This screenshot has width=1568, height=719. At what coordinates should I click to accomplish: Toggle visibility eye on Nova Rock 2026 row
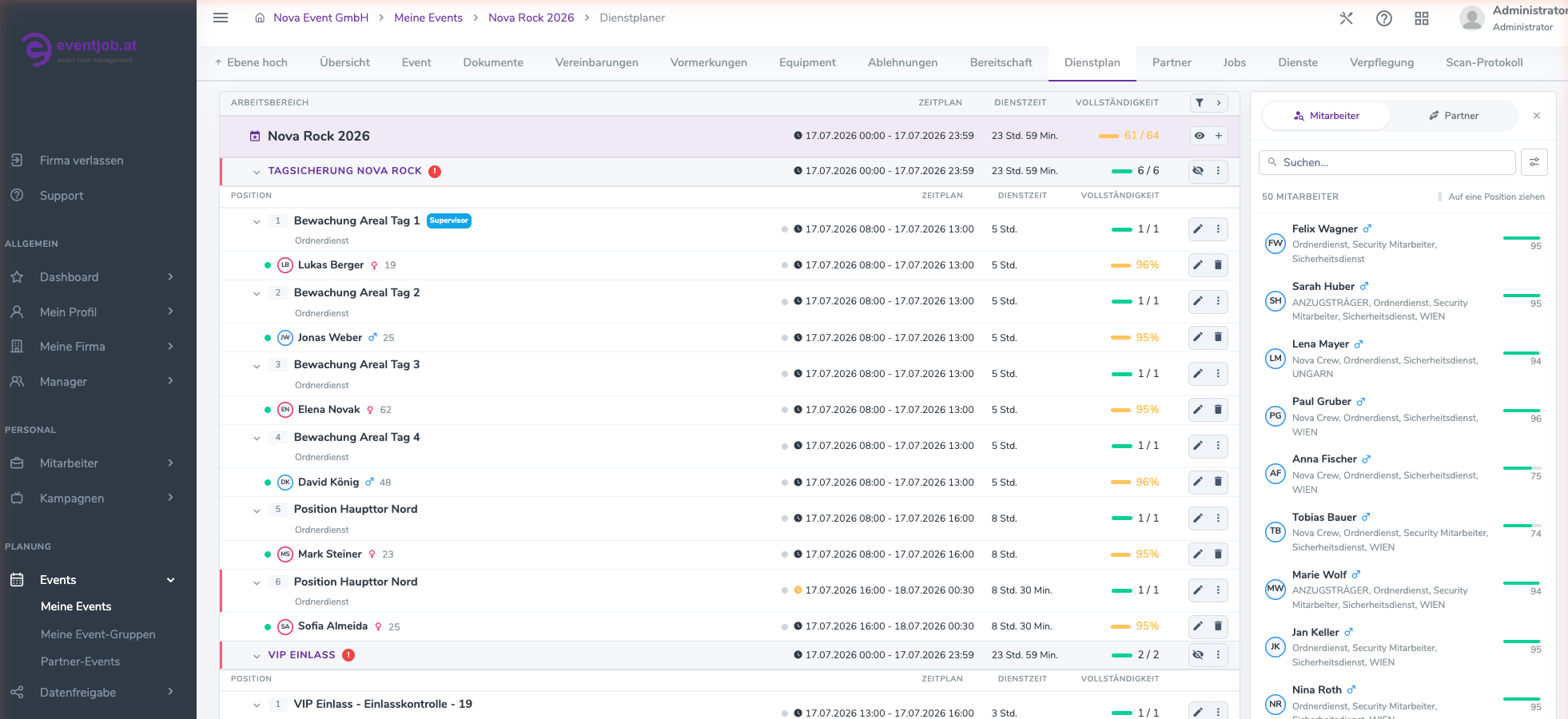(x=1200, y=136)
